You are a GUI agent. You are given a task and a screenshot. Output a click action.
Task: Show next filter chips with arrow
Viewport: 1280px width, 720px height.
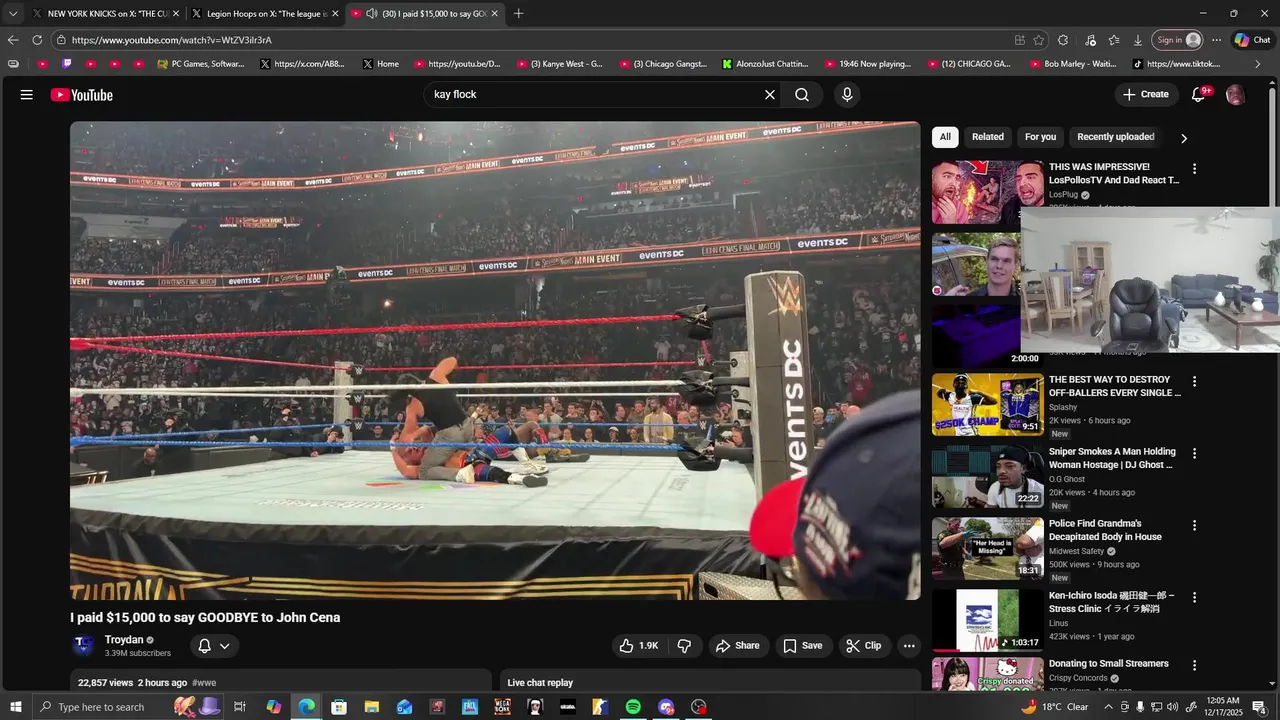1184,138
